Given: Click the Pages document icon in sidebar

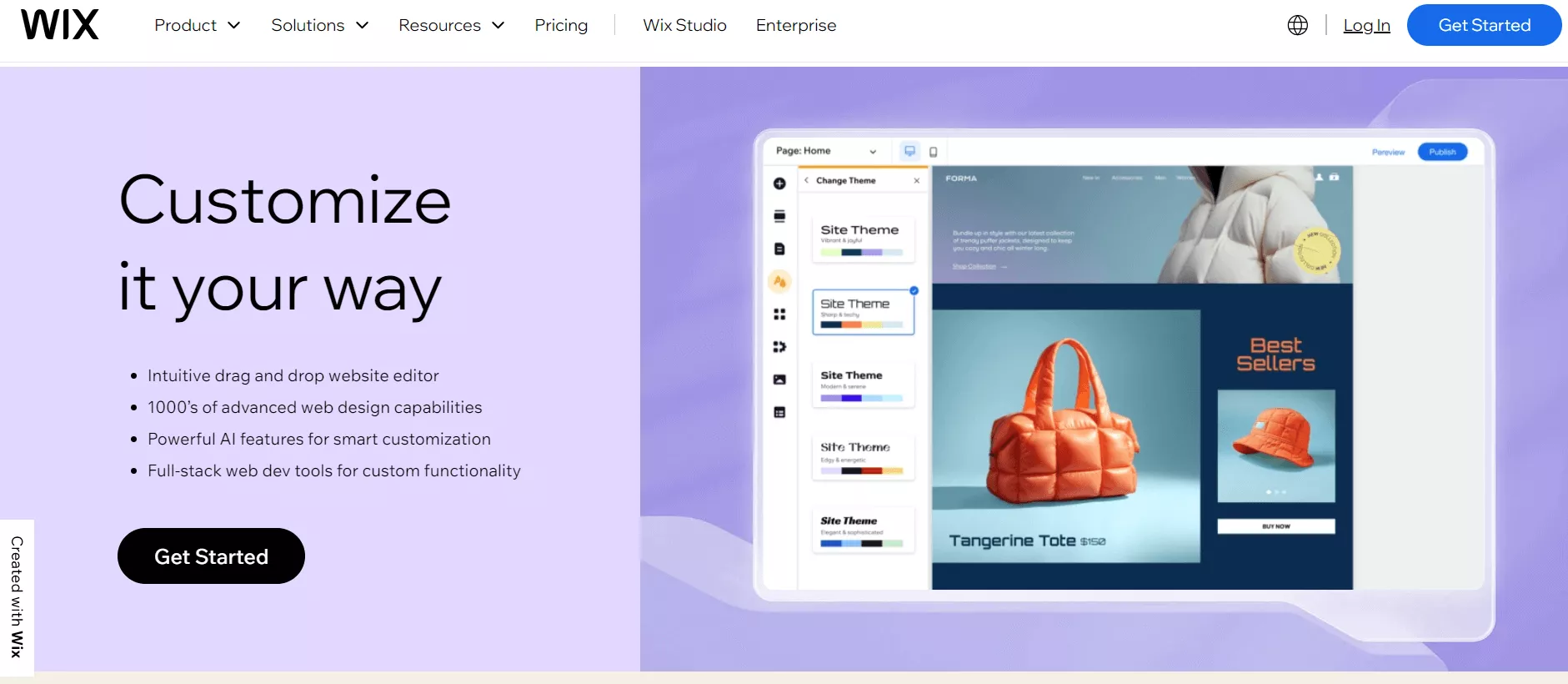Looking at the screenshot, I should pos(779,249).
